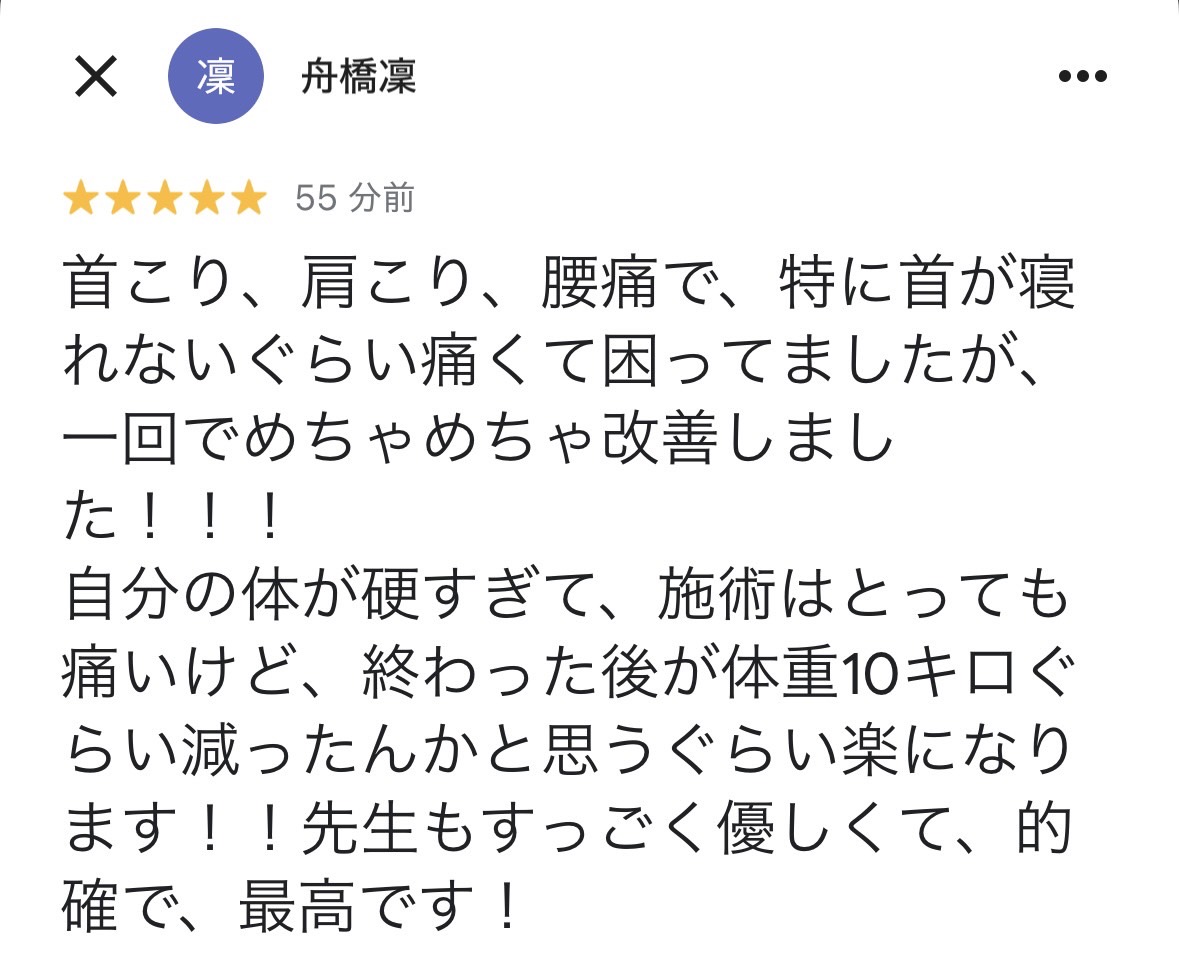Open the three-dot more options menu
Screen dimensions: 1179x979
pyautogui.click(x=1081, y=77)
